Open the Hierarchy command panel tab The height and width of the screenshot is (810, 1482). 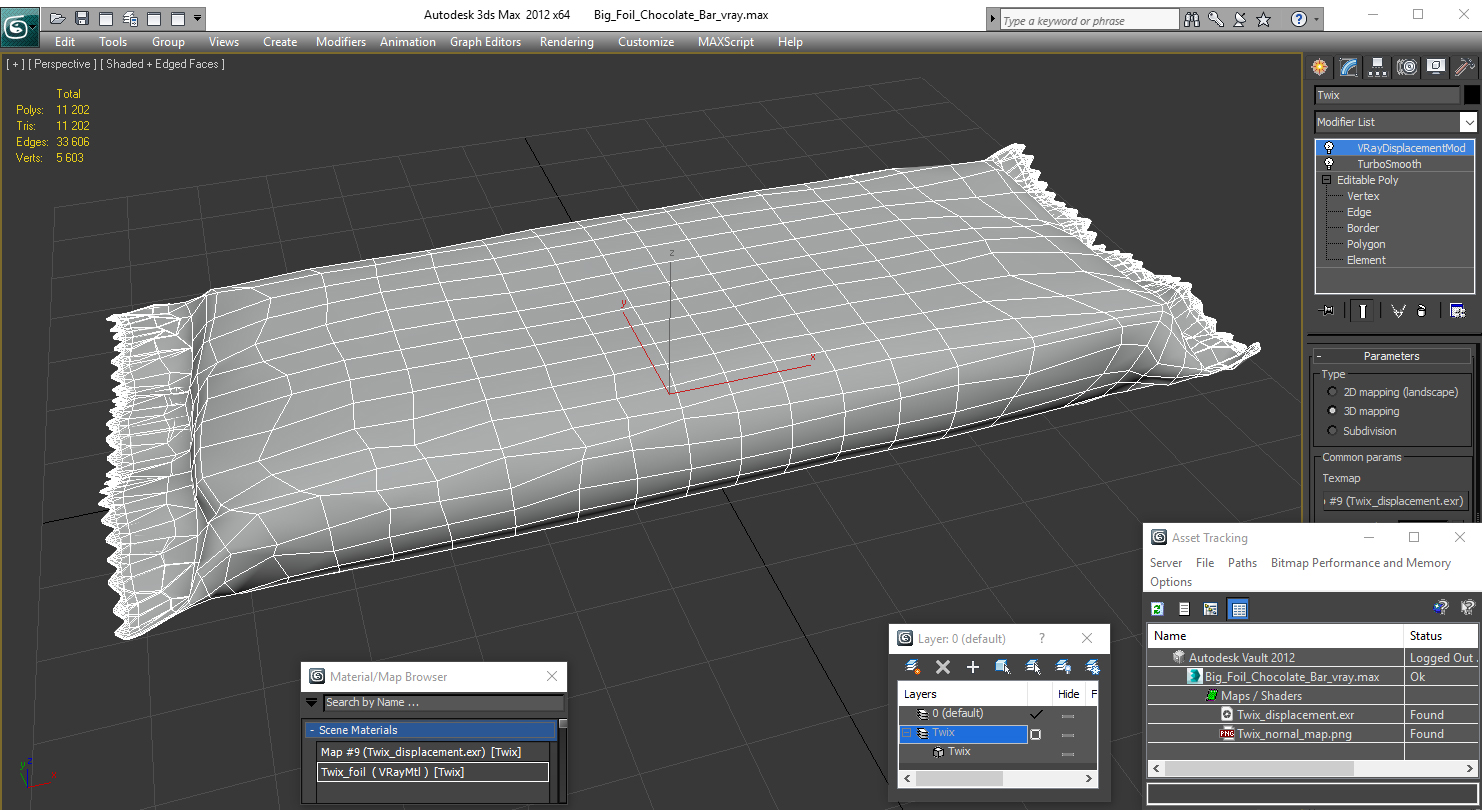(x=1378, y=67)
